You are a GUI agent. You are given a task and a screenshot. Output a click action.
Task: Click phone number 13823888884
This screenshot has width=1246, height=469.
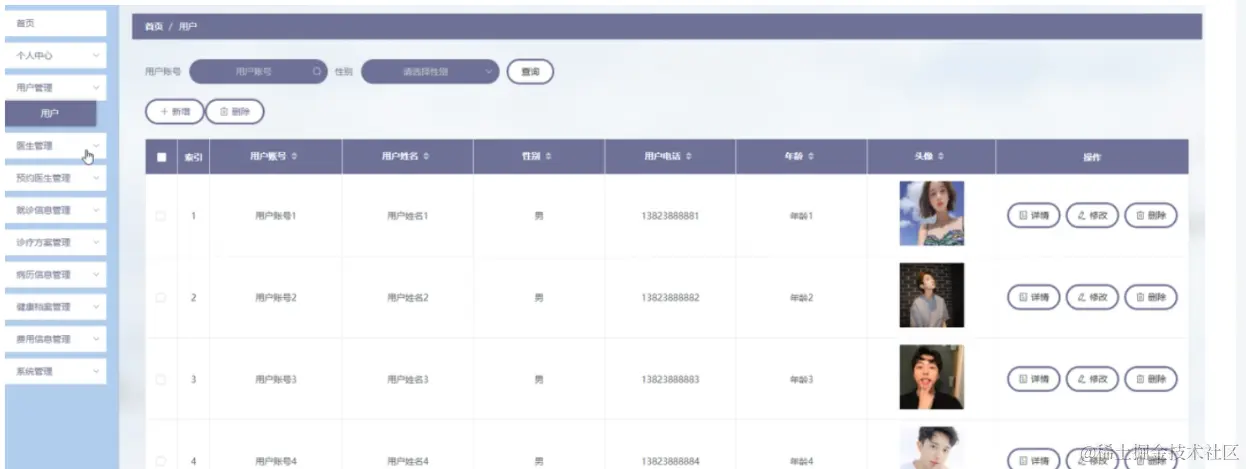[670, 462]
